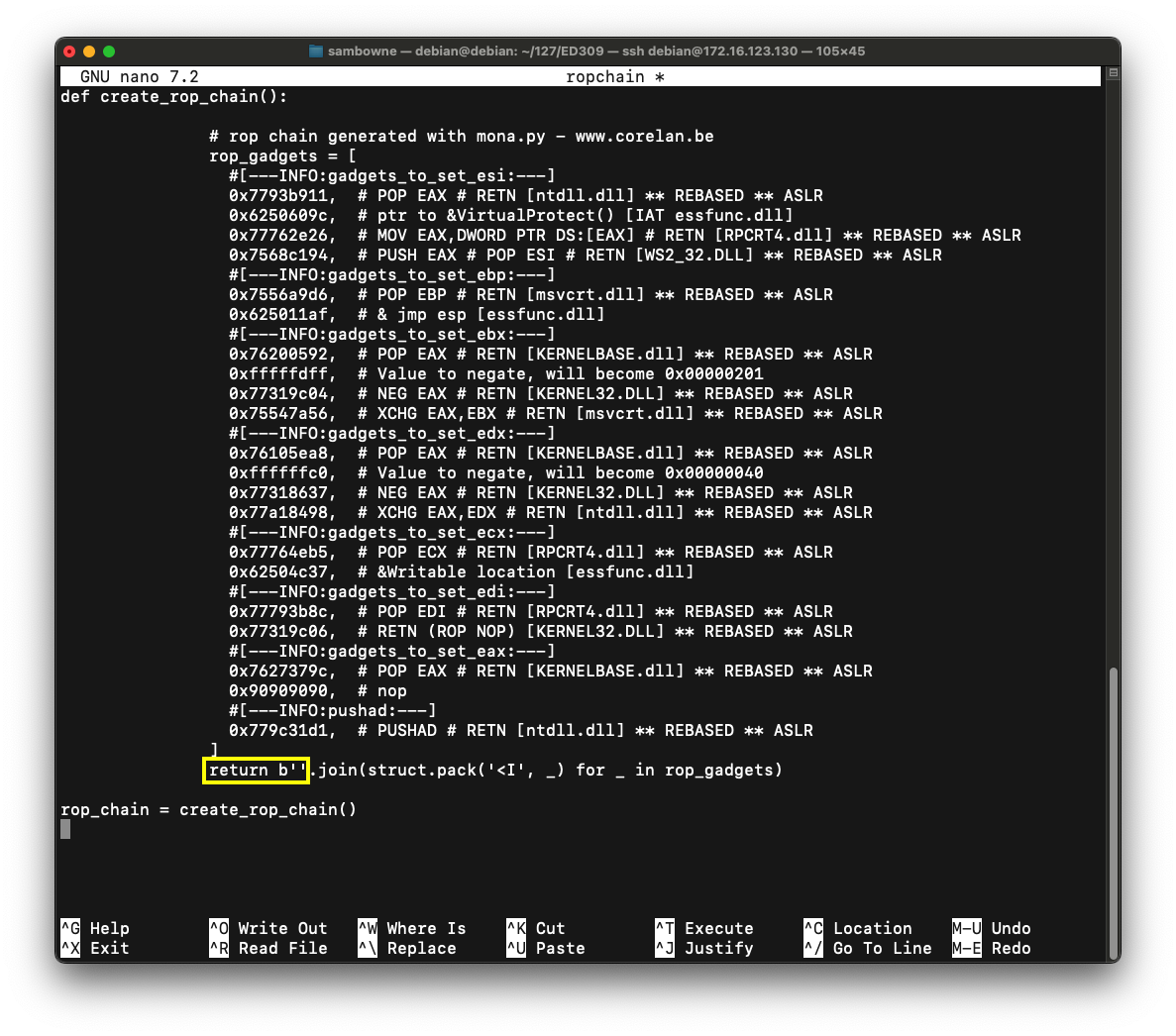The width and height of the screenshot is (1176, 1036).
Task: Click the ^G Help shortcut
Action: [x=95, y=928]
